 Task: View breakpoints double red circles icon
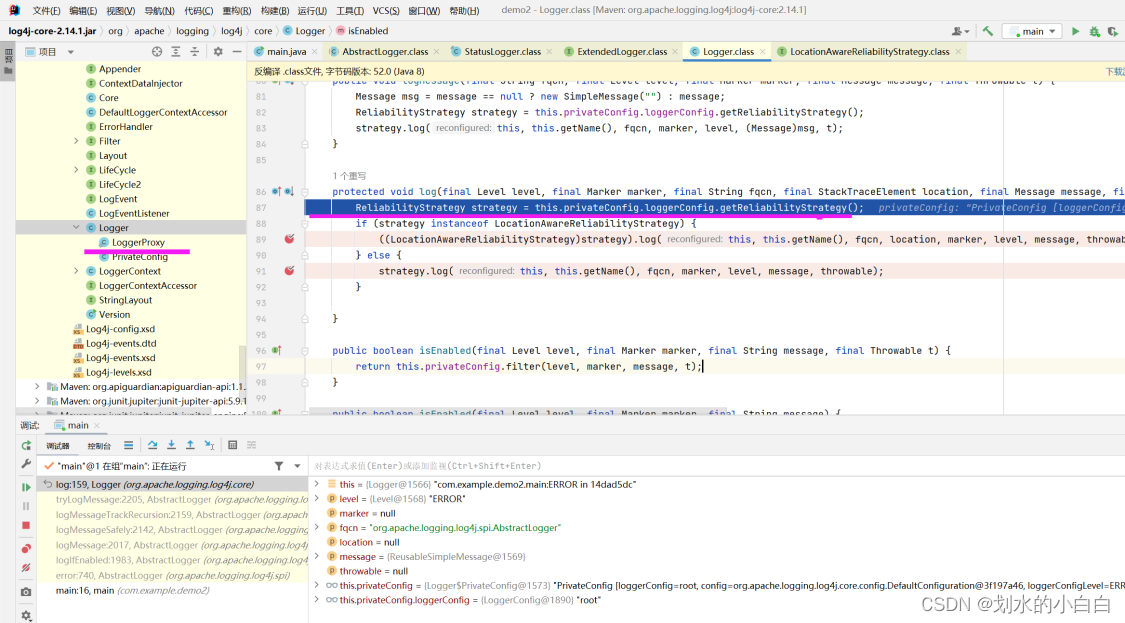click(26, 548)
